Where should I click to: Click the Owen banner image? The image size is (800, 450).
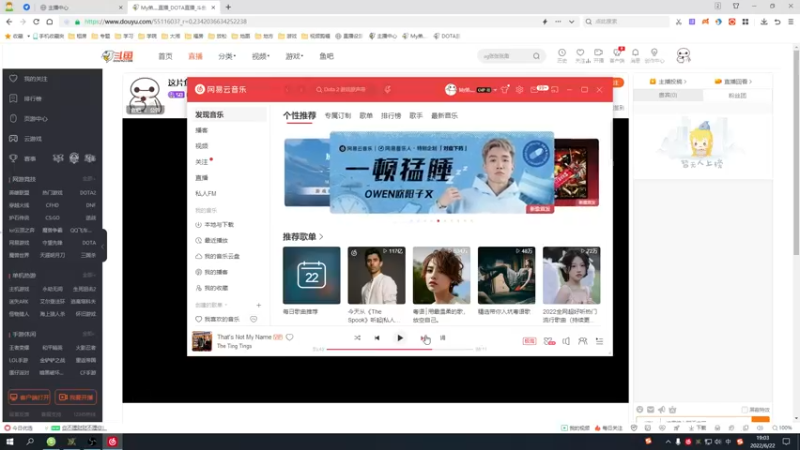(442, 172)
